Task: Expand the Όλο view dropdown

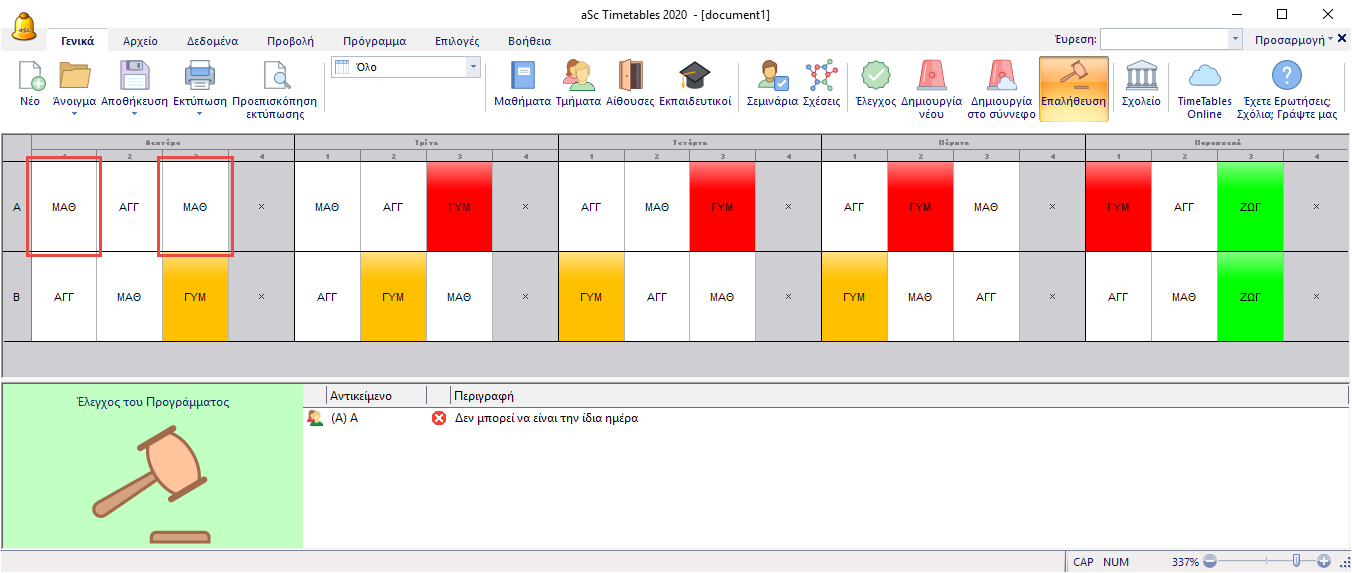Action: (473, 67)
